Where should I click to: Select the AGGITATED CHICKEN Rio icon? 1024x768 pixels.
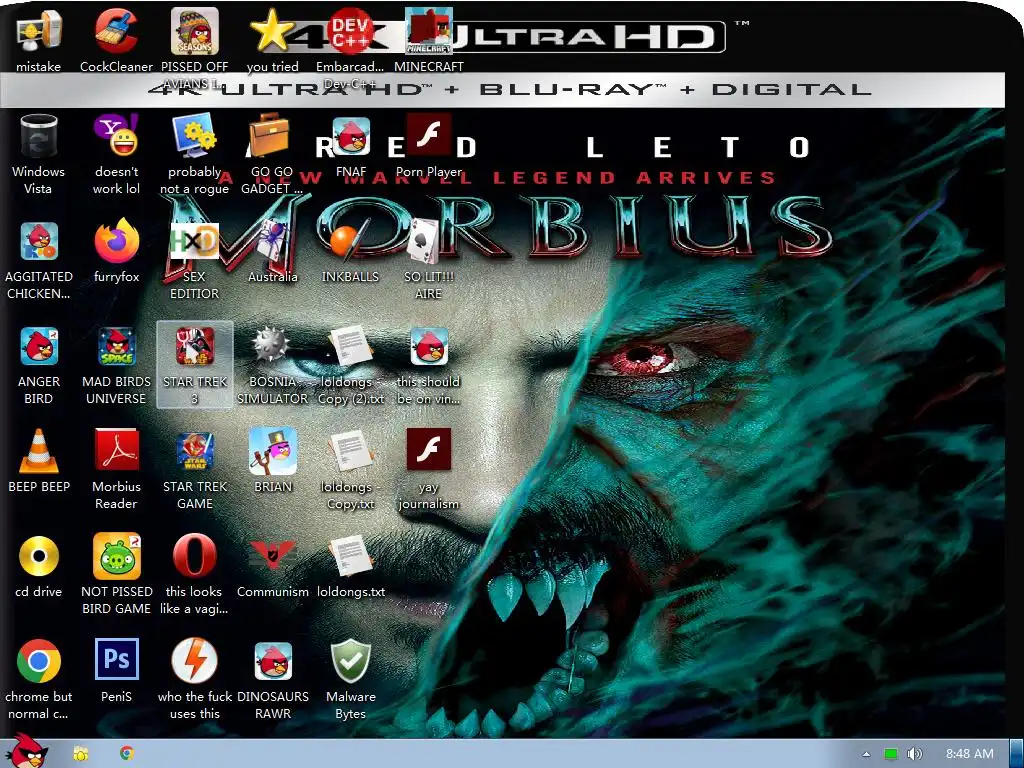pos(39,242)
